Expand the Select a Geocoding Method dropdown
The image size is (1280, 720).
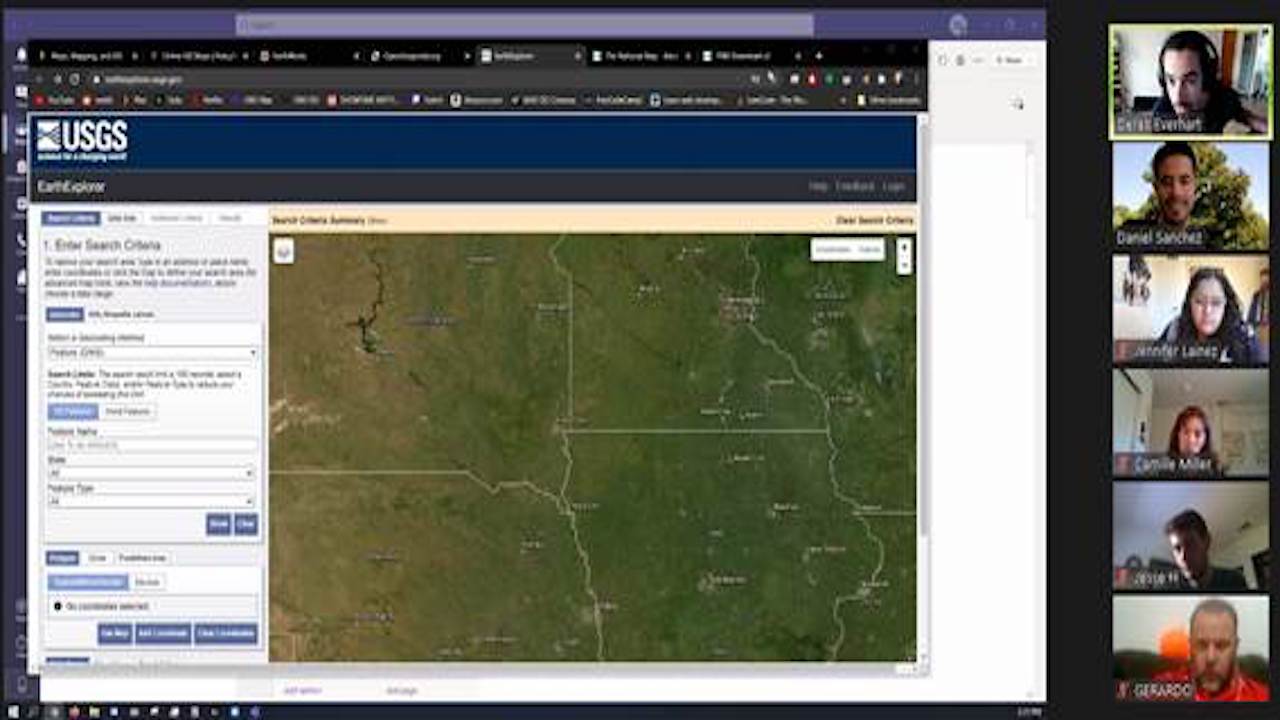152,353
